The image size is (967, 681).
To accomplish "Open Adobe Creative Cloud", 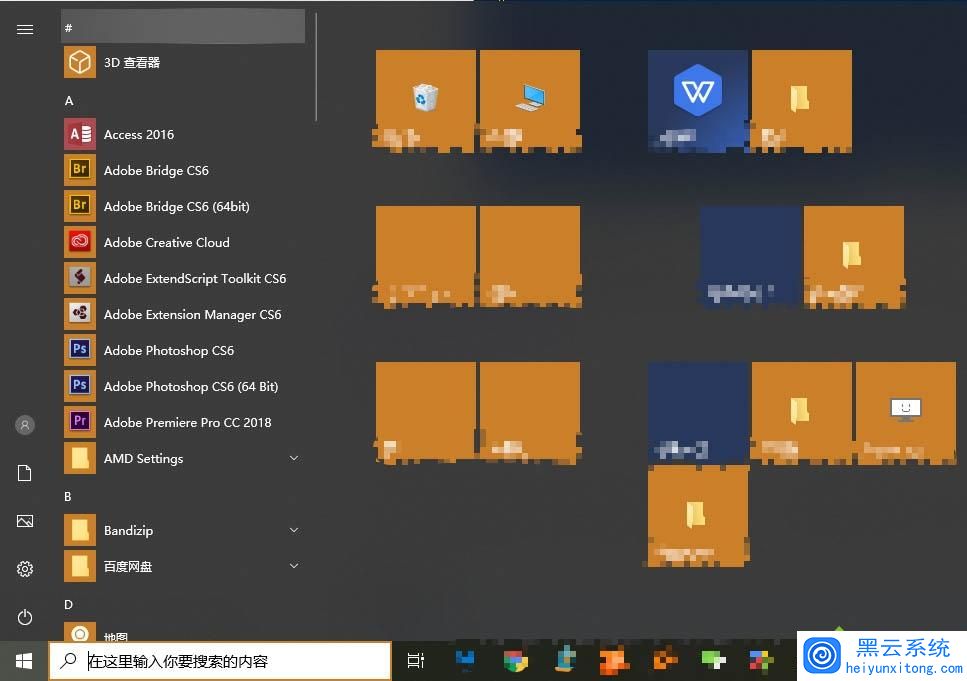I will pyautogui.click(x=166, y=242).
